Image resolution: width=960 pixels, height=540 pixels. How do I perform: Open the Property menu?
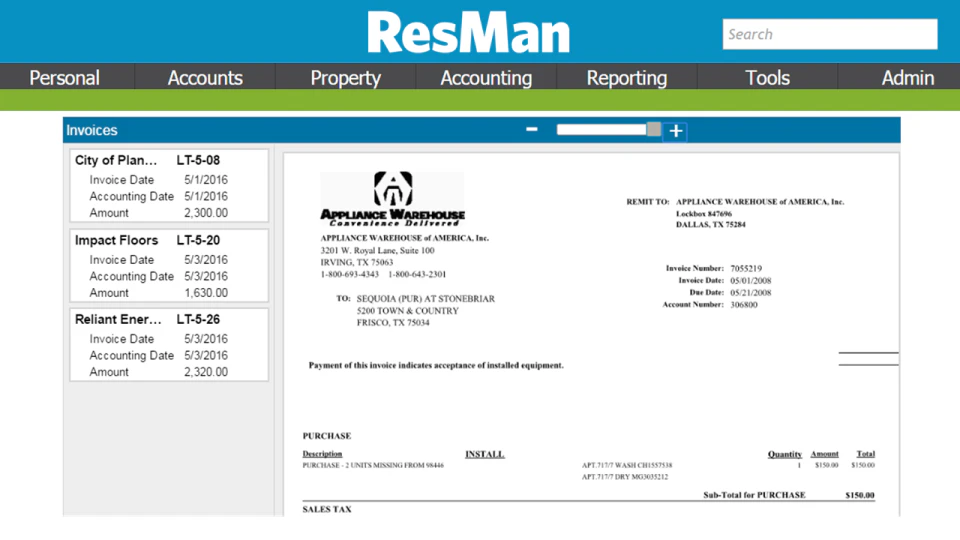345,78
